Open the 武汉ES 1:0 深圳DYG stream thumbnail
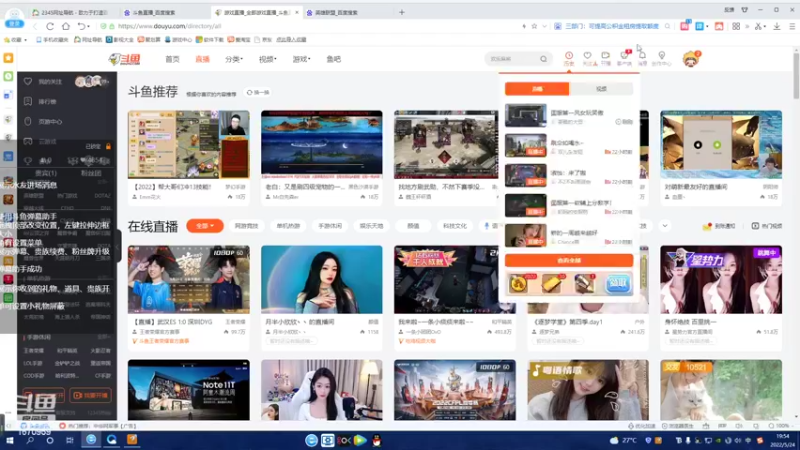The width and height of the screenshot is (800, 450). (189, 280)
